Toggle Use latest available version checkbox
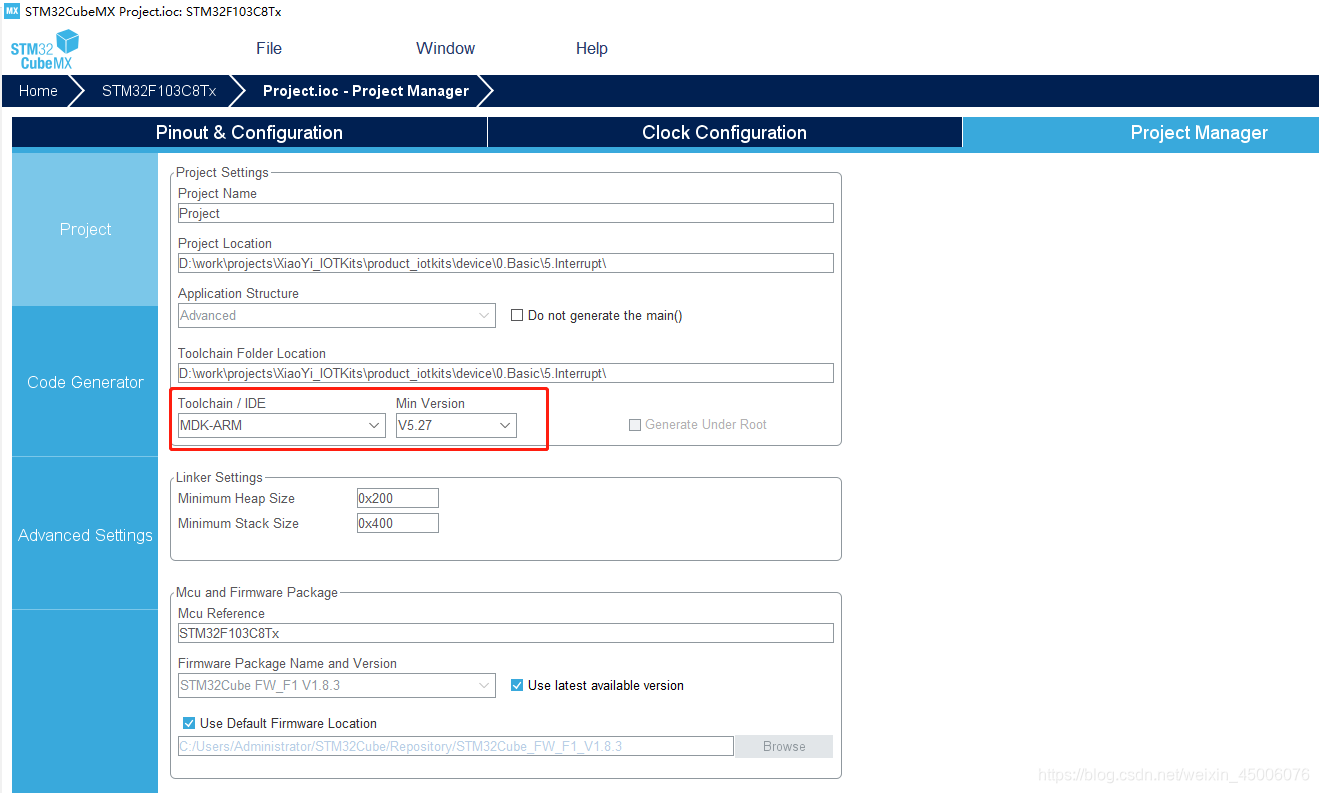Screen dimensions: 1319x793 click(x=517, y=685)
